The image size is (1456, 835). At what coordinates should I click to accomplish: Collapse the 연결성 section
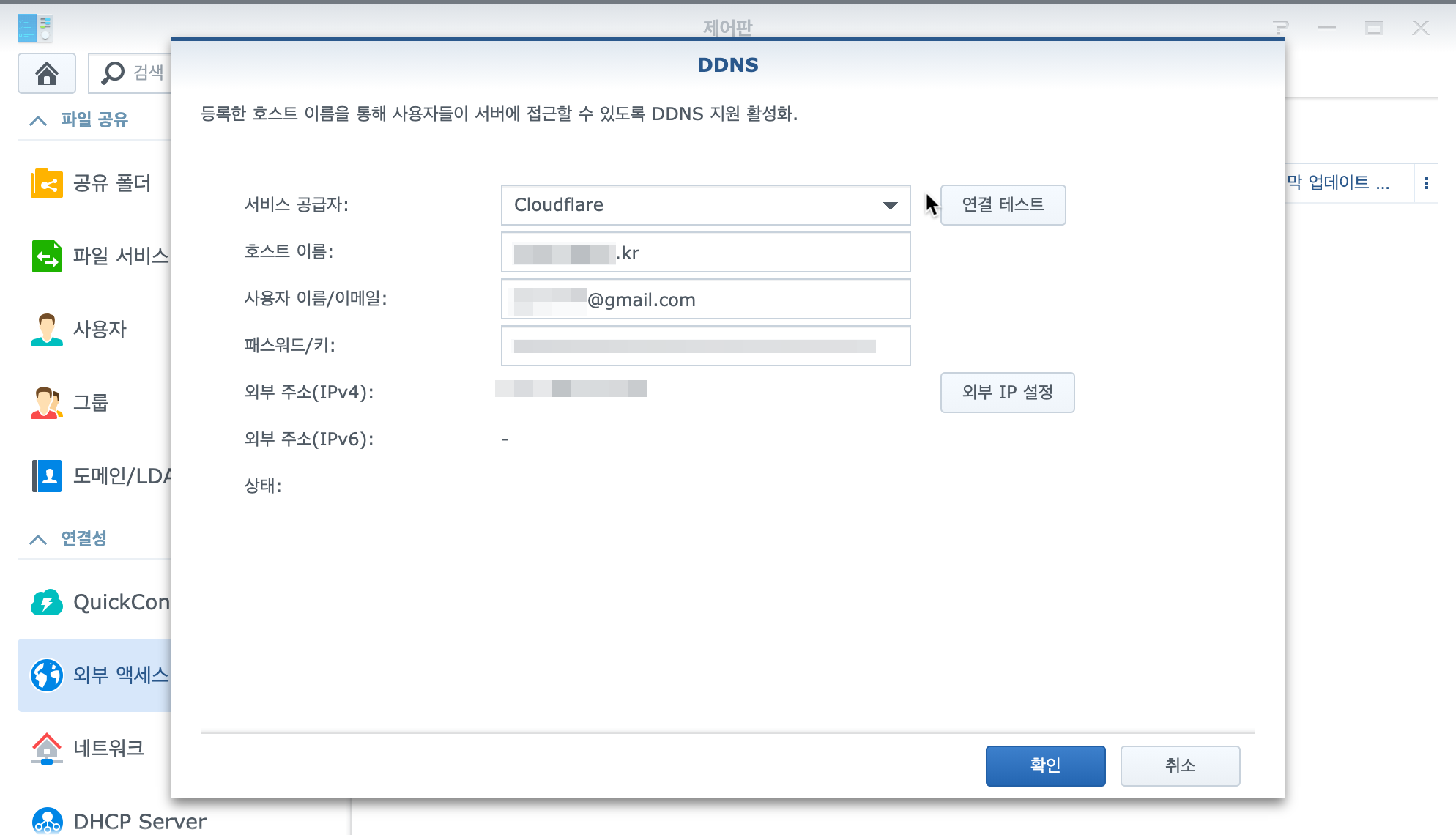tap(38, 539)
